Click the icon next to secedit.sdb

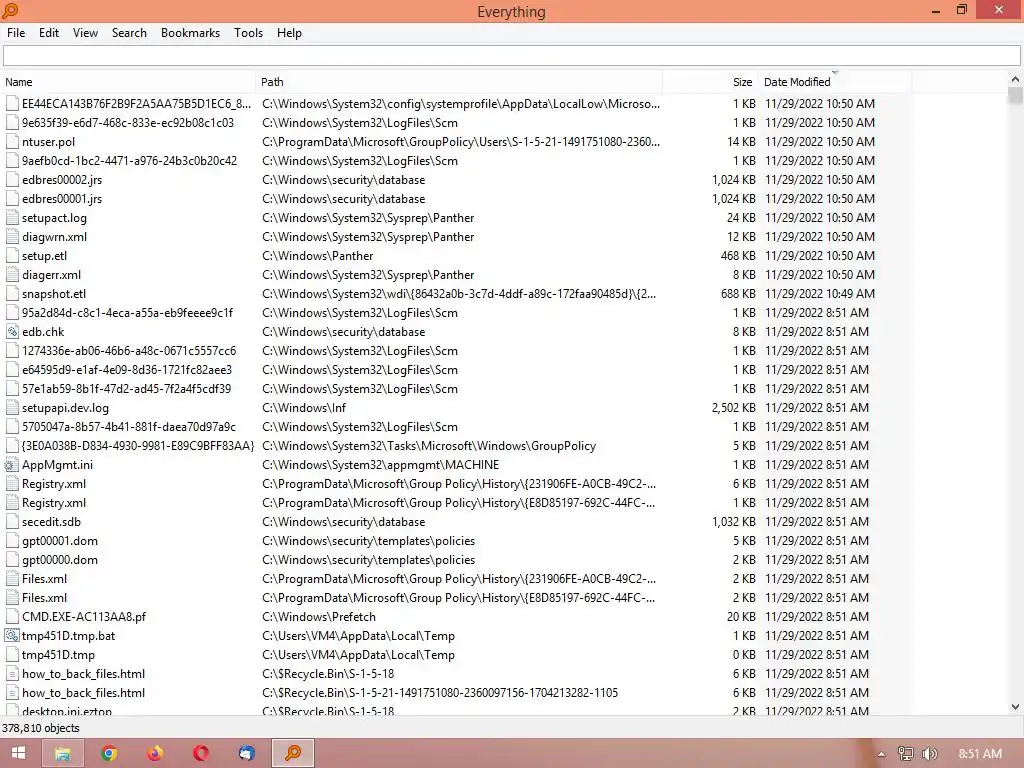pos(12,522)
